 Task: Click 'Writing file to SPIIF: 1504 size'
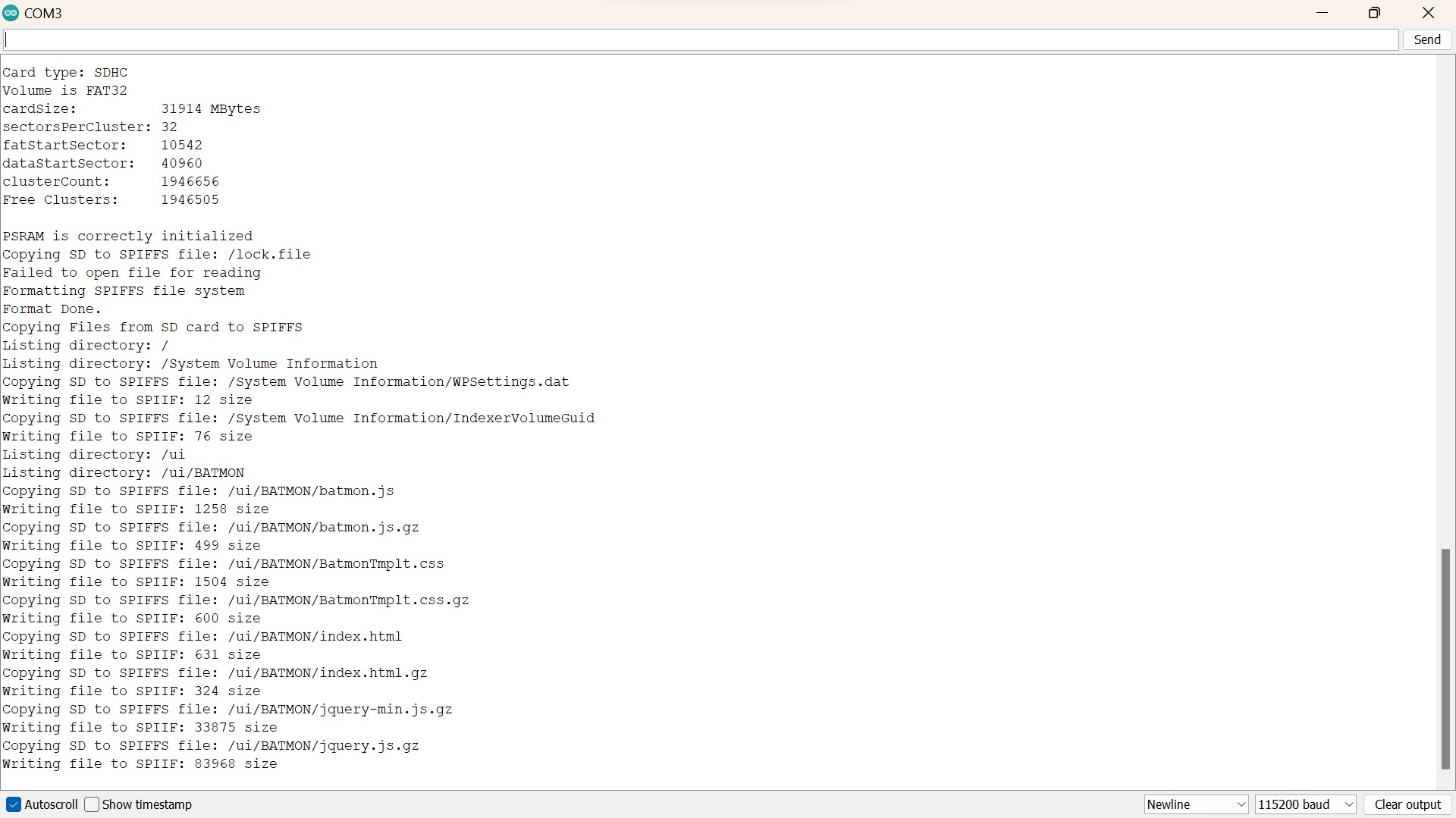[136, 582]
